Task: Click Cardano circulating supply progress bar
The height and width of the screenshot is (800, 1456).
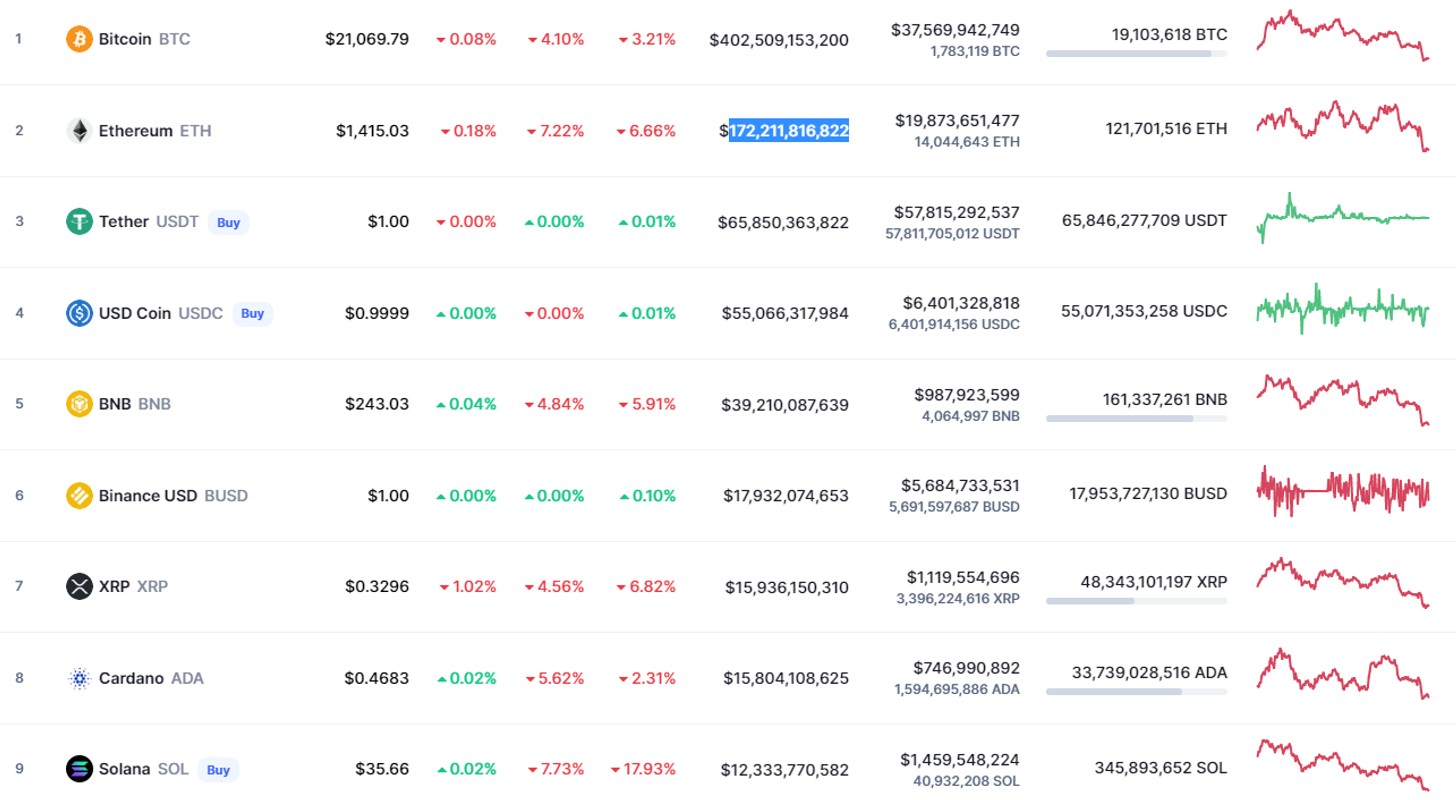Action: (1136, 691)
